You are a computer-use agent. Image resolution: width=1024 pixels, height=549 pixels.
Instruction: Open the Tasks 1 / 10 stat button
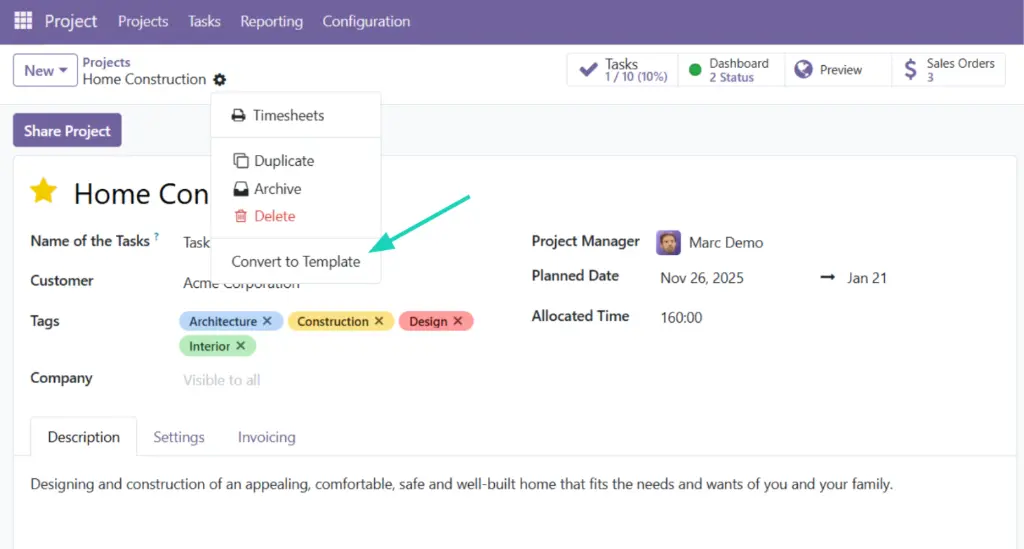pos(622,70)
